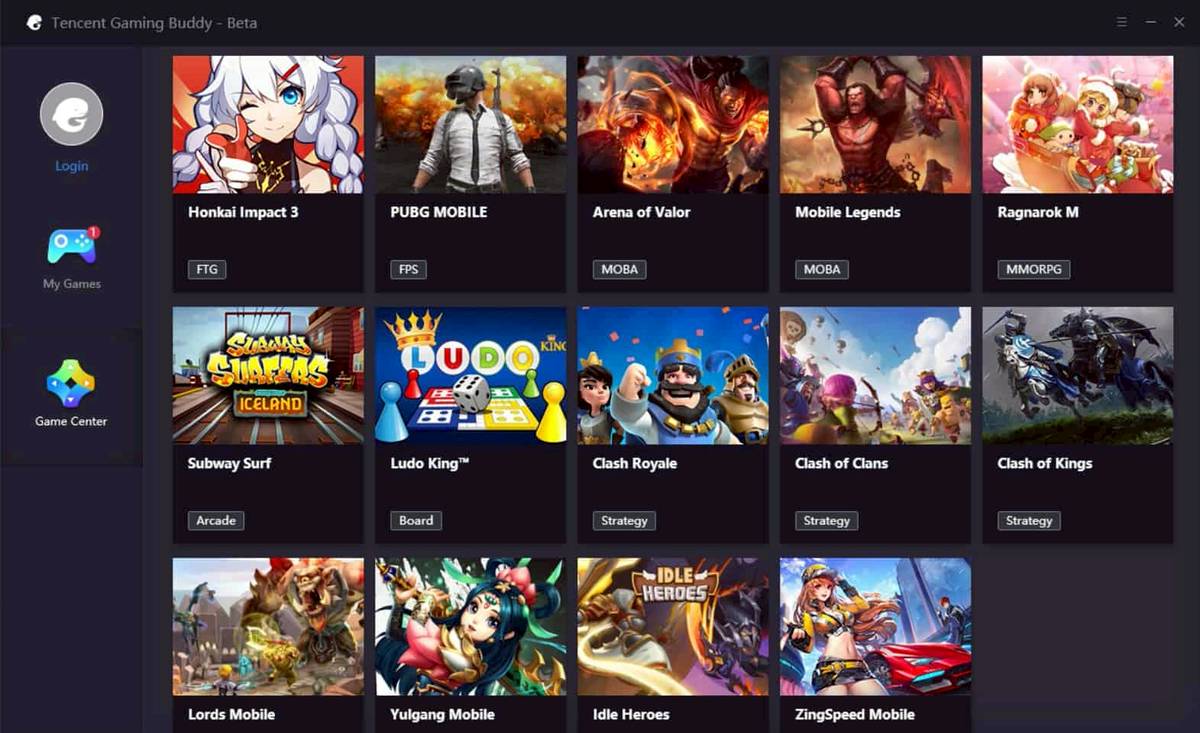Select the Game Center icon

coord(71,383)
